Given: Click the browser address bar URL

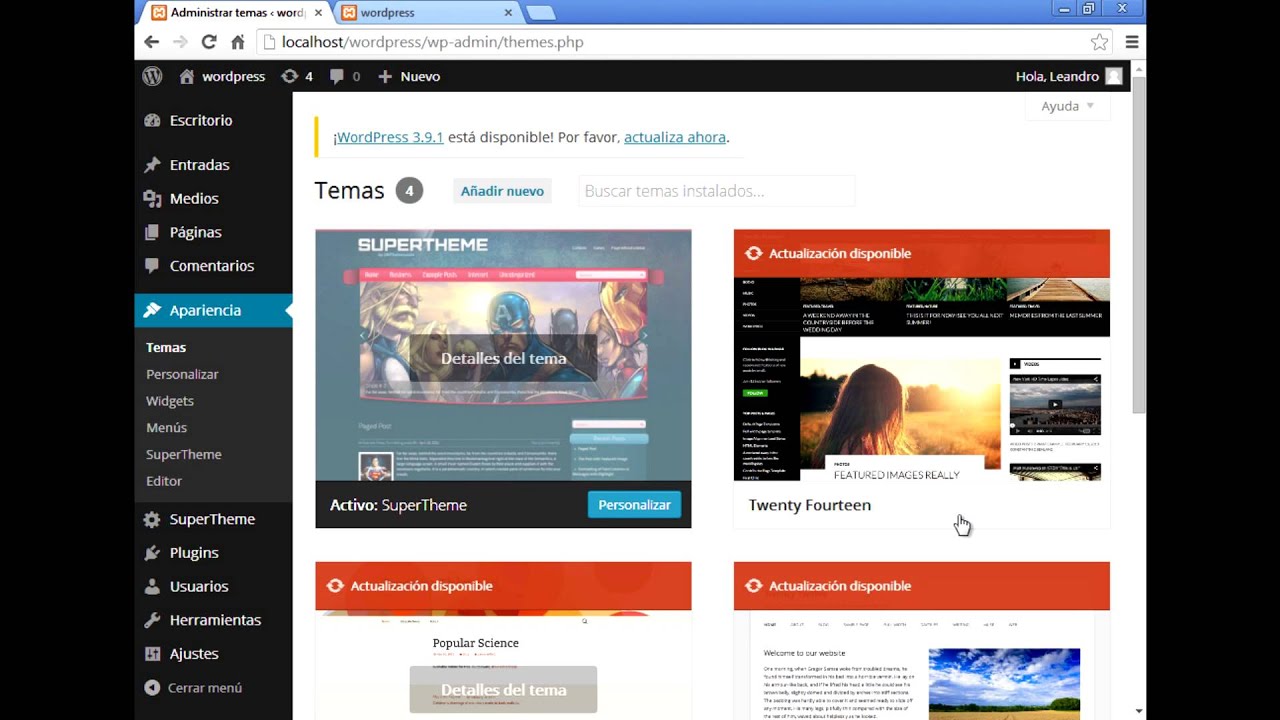Looking at the screenshot, I should pyautogui.click(x=433, y=42).
